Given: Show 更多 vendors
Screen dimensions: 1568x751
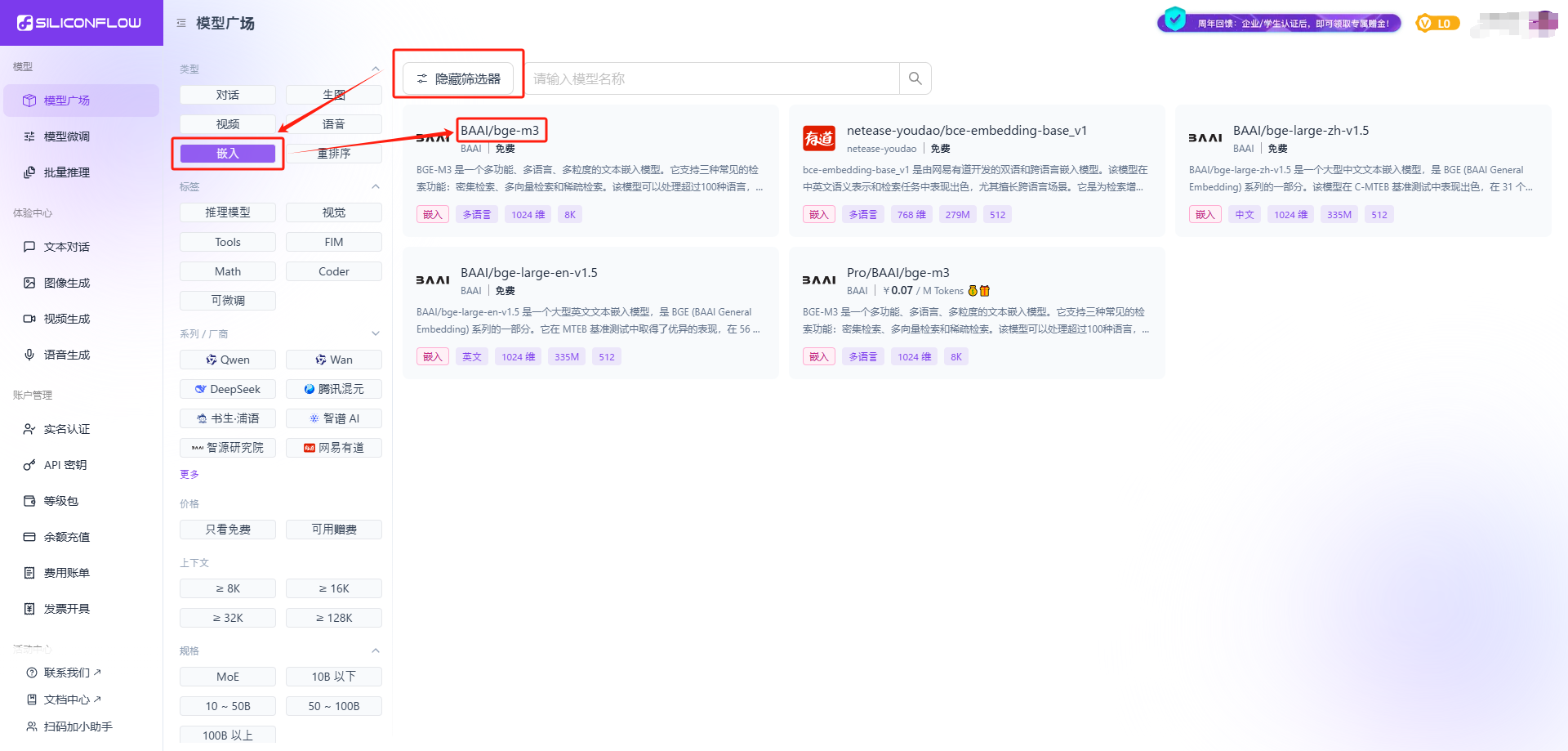Looking at the screenshot, I should coord(189,474).
